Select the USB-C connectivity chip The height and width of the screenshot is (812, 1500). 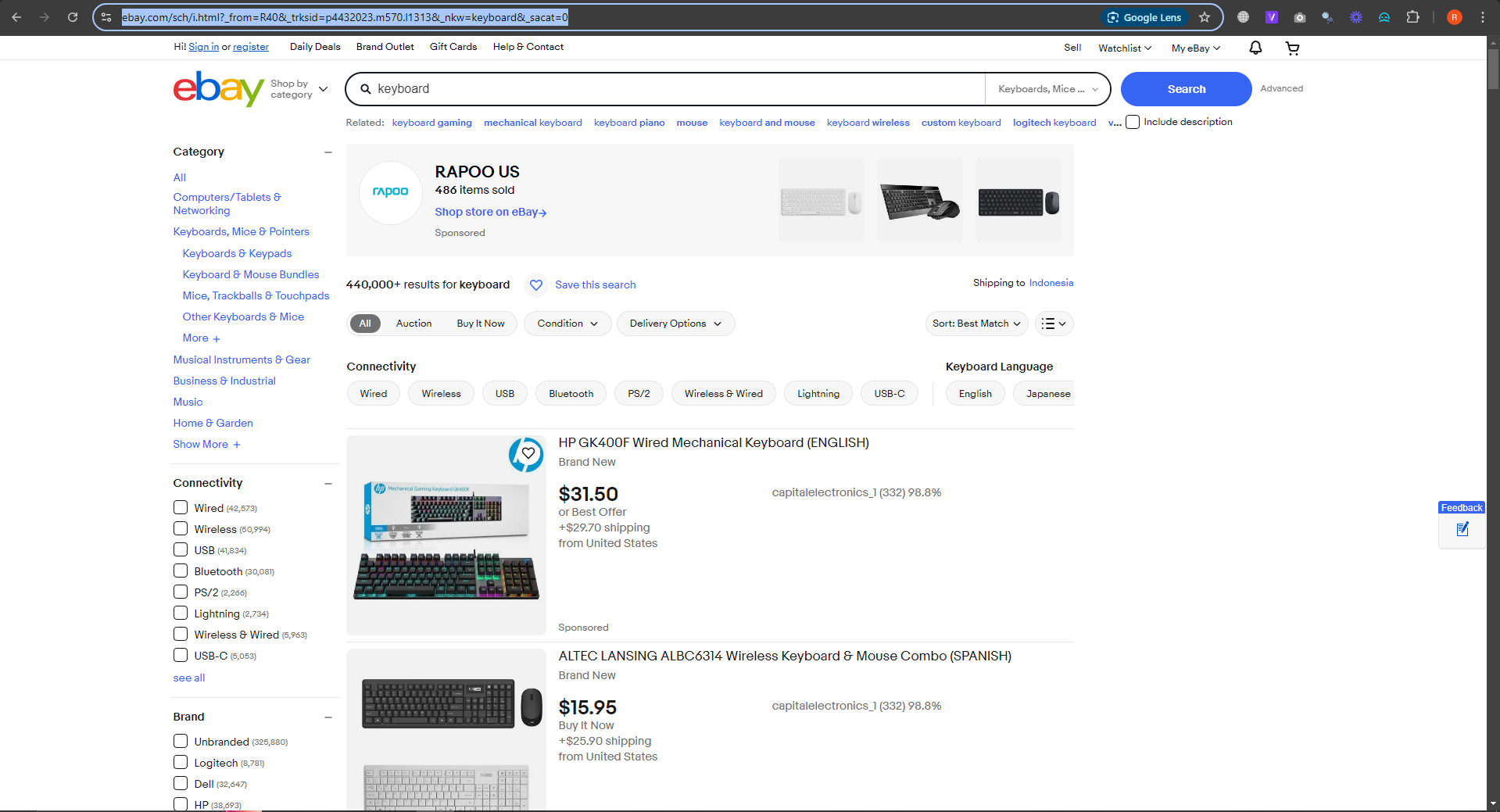pyautogui.click(x=890, y=394)
